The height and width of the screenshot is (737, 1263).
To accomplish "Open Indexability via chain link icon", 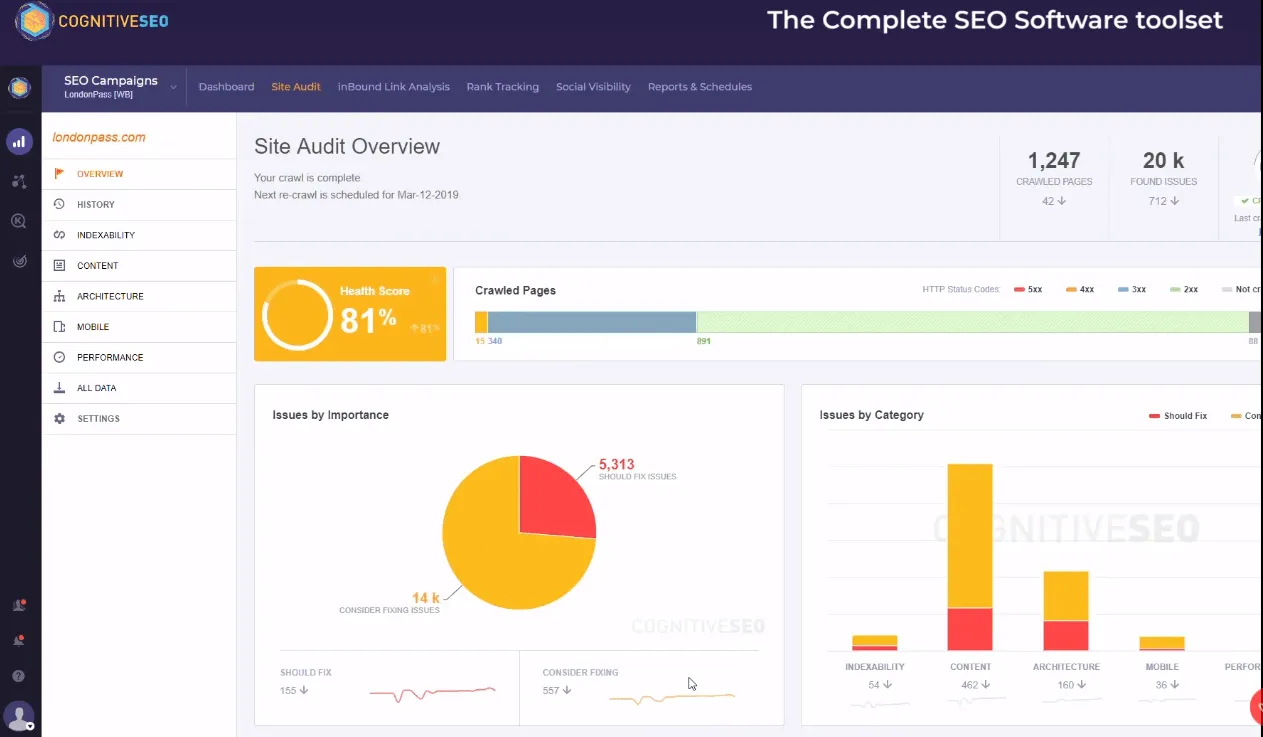I will [59, 235].
